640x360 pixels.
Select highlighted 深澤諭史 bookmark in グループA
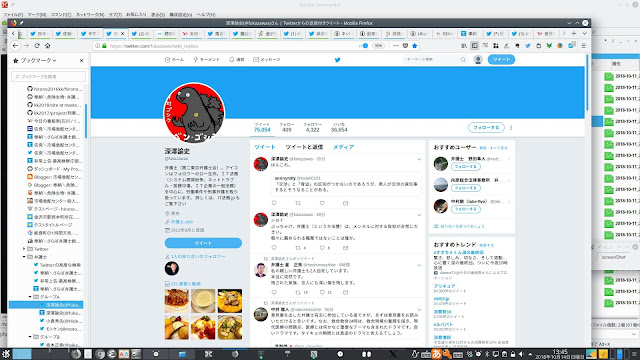point(46,304)
